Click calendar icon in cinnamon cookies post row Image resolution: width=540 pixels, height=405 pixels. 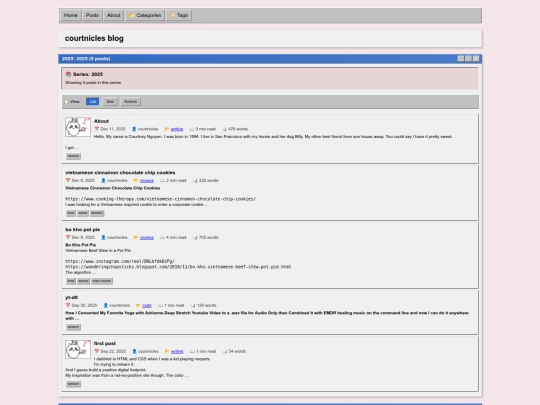pos(68,180)
